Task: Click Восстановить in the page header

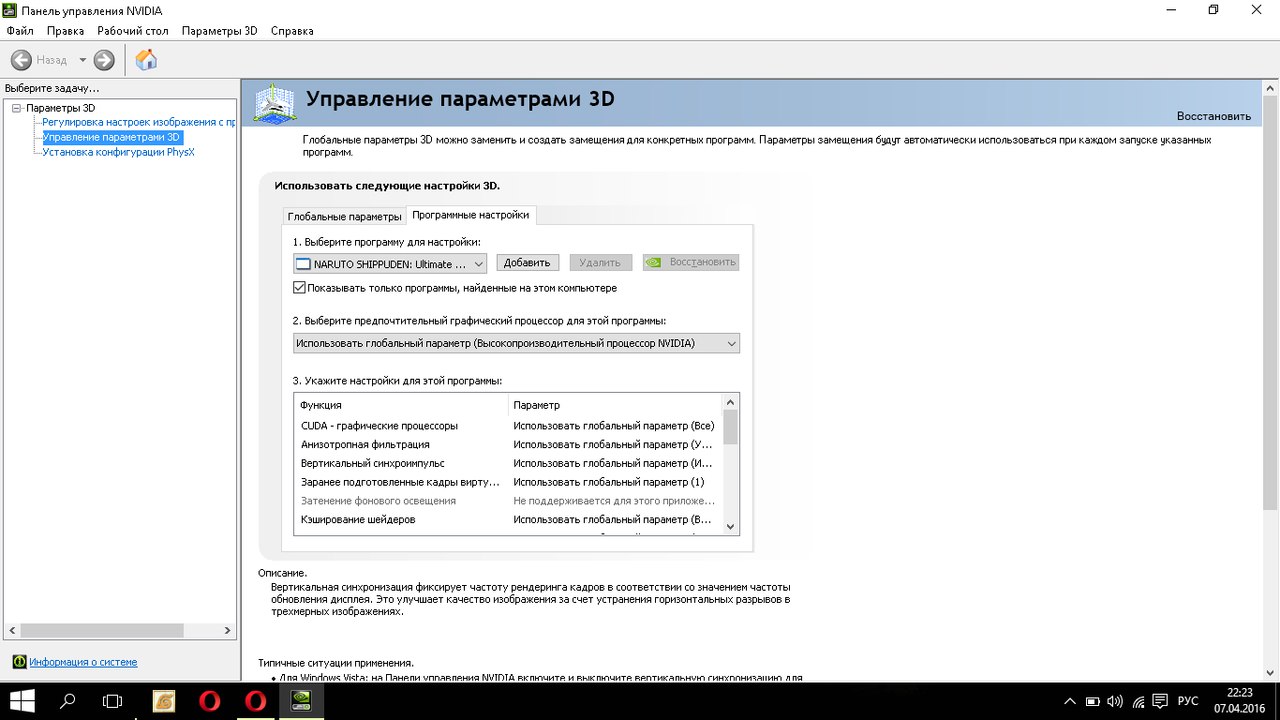Action: [x=1213, y=116]
